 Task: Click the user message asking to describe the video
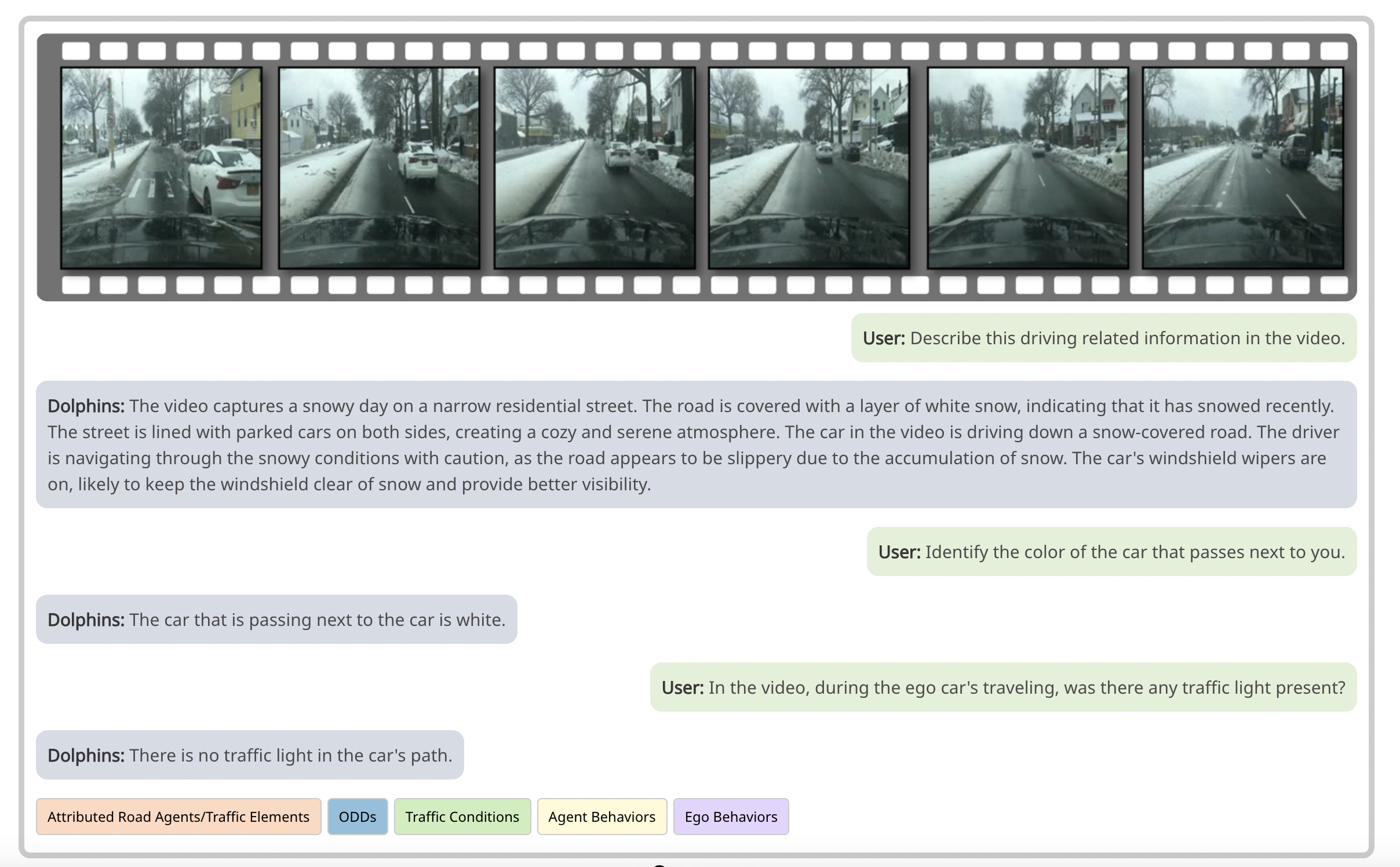(1103, 338)
